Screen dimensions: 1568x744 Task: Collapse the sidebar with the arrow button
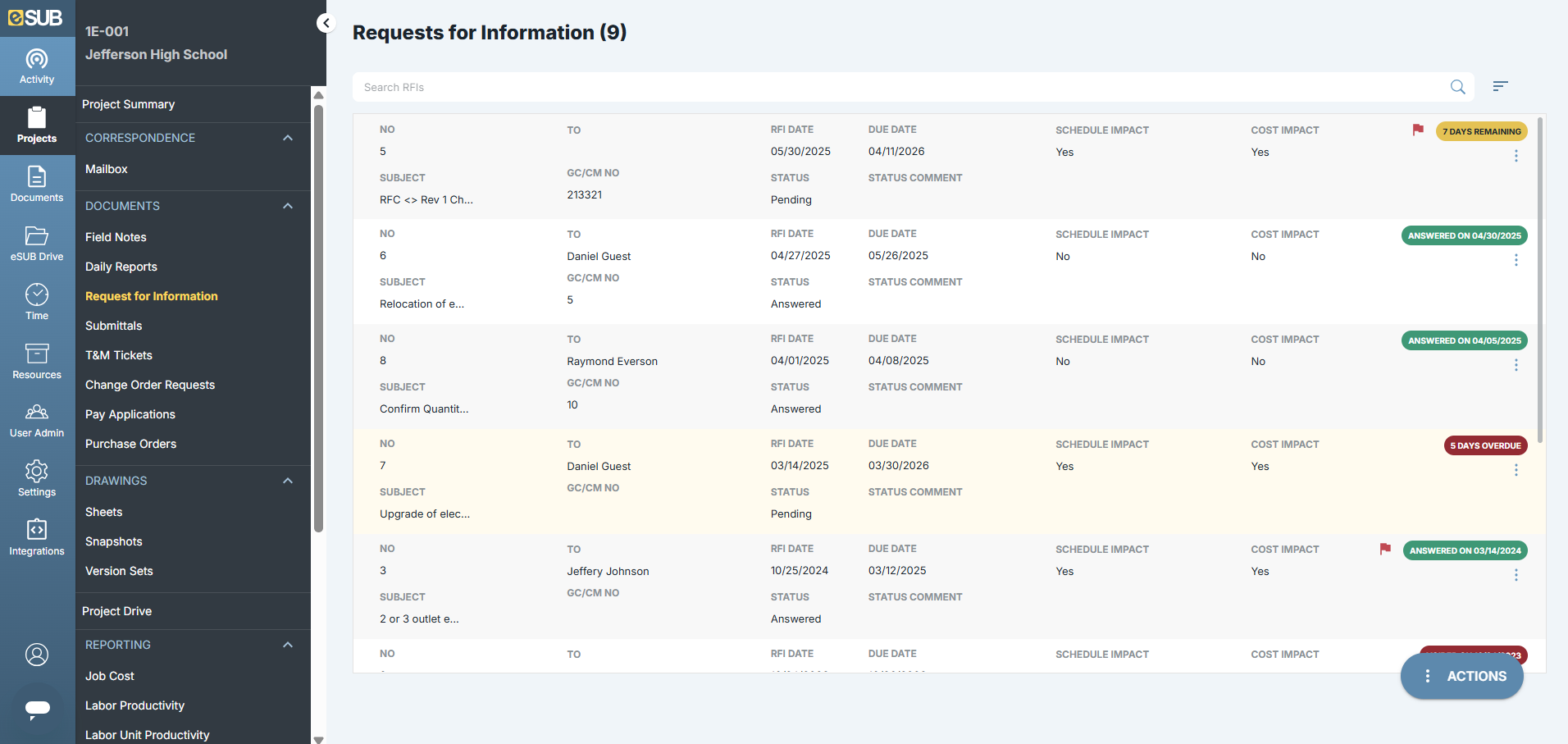(326, 23)
